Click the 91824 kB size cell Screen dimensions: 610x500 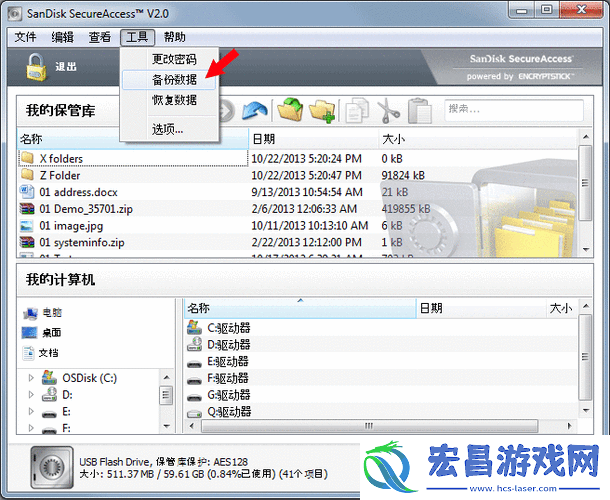pyautogui.click(x=403, y=175)
